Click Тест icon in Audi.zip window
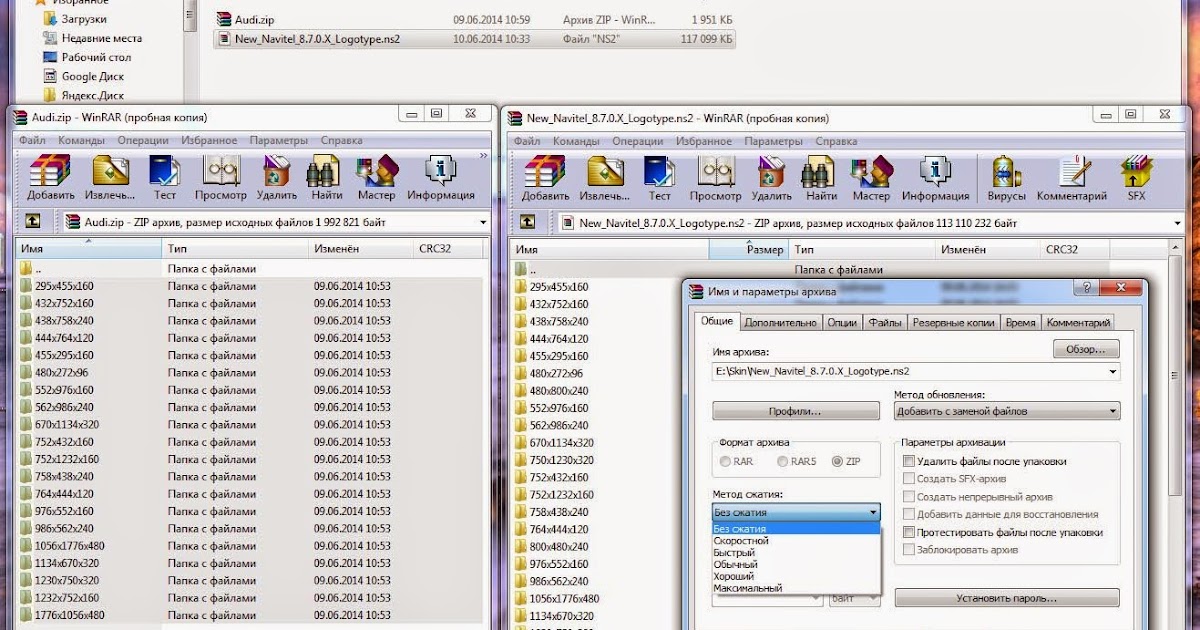The height and width of the screenshot is (630, 1200). [x=165, y=171]
